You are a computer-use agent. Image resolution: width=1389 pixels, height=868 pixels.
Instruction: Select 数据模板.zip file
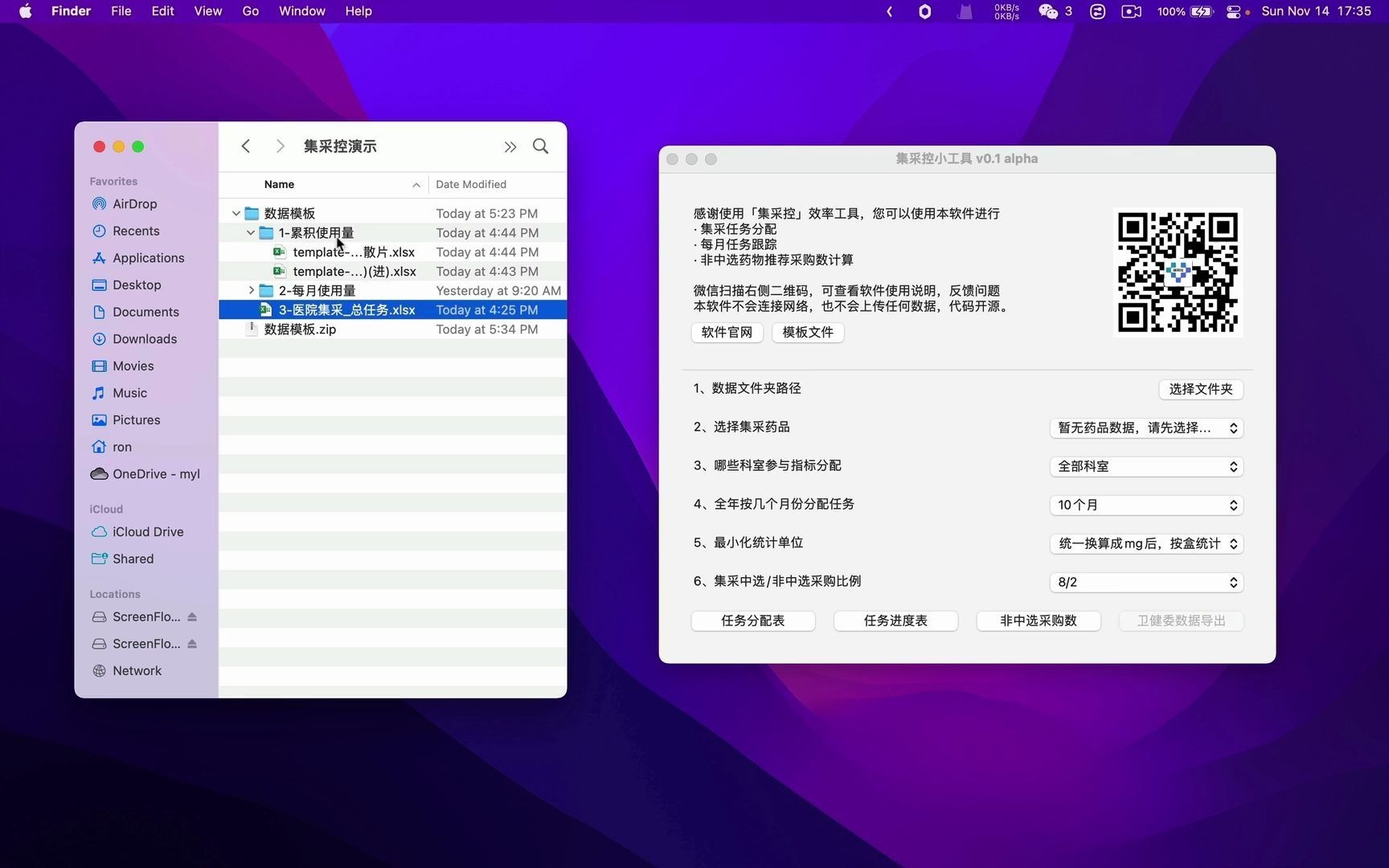tap(392, 330)
